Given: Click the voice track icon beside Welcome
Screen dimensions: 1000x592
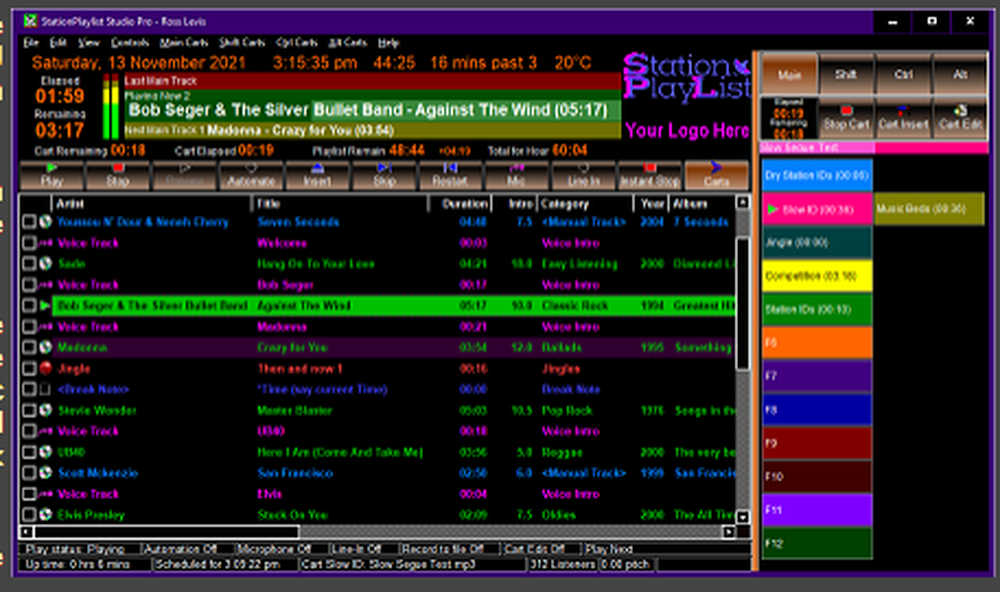Looking at the screenshot, I should coord(45,242).
